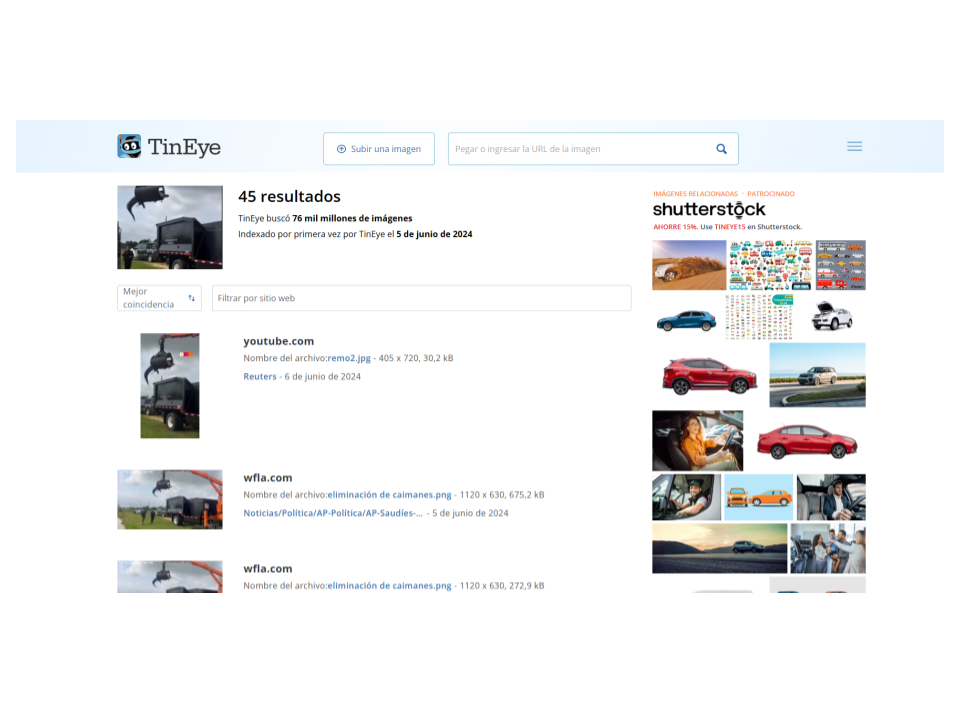
Task: Open the desert off-road car stock image
Action: coord(689,265)
